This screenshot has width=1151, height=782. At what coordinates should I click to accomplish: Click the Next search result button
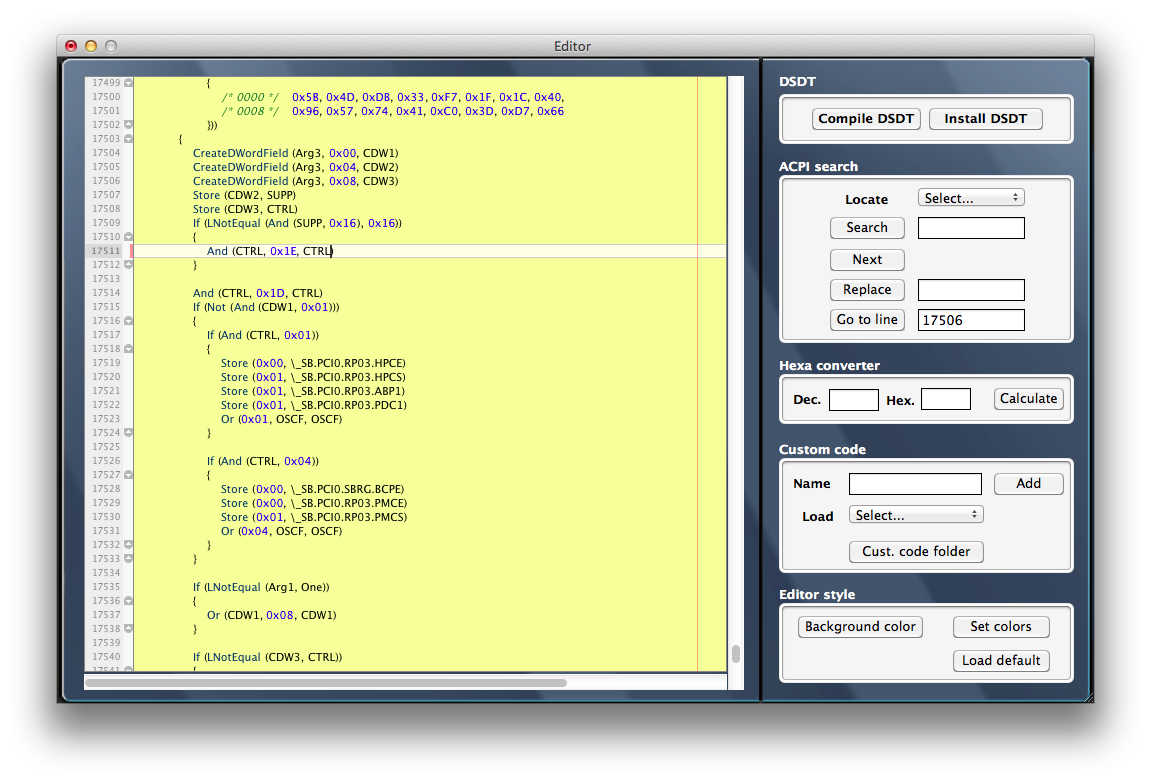[x=866, y=260]
